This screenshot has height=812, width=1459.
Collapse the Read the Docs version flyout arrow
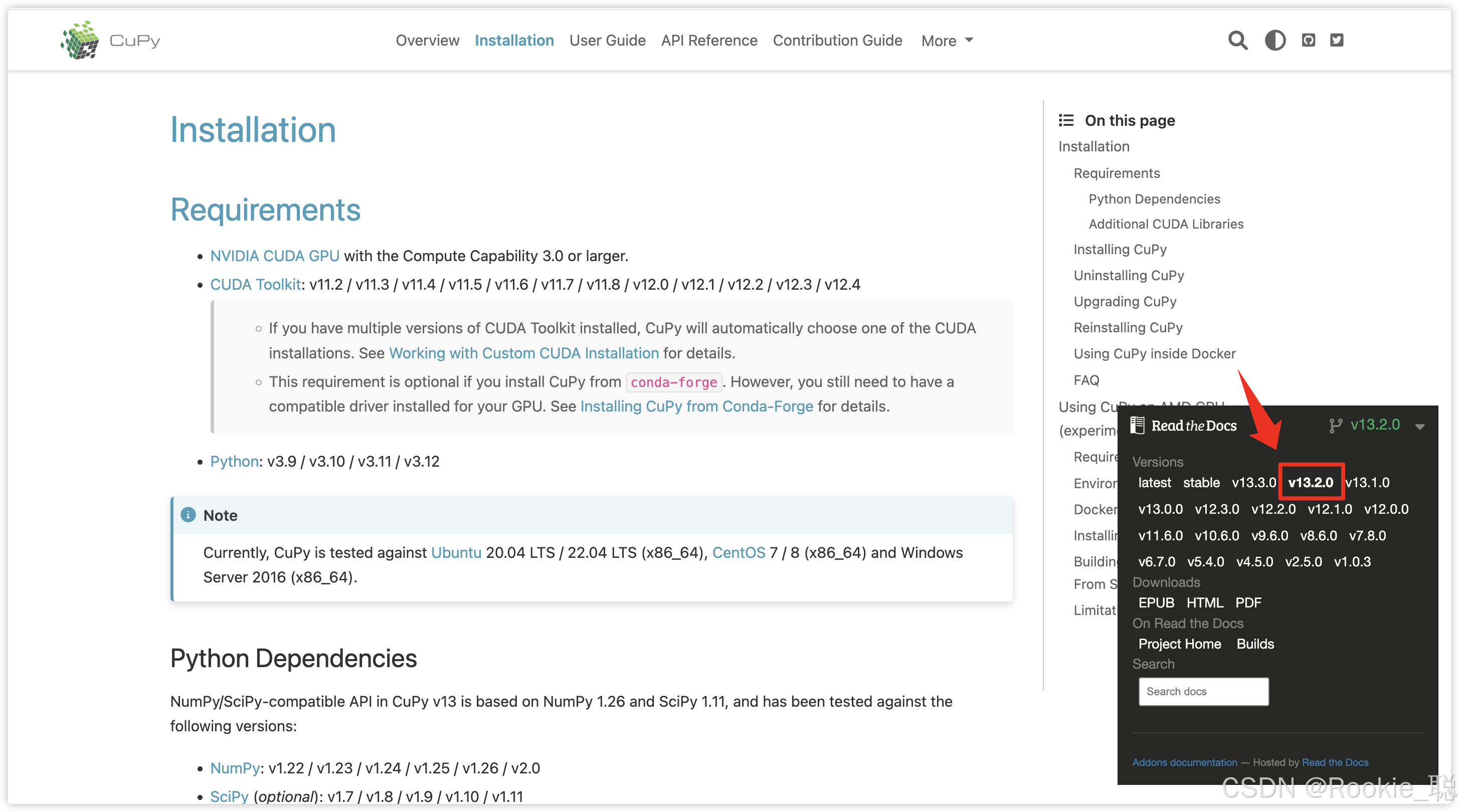click(x=1419, y=427)
